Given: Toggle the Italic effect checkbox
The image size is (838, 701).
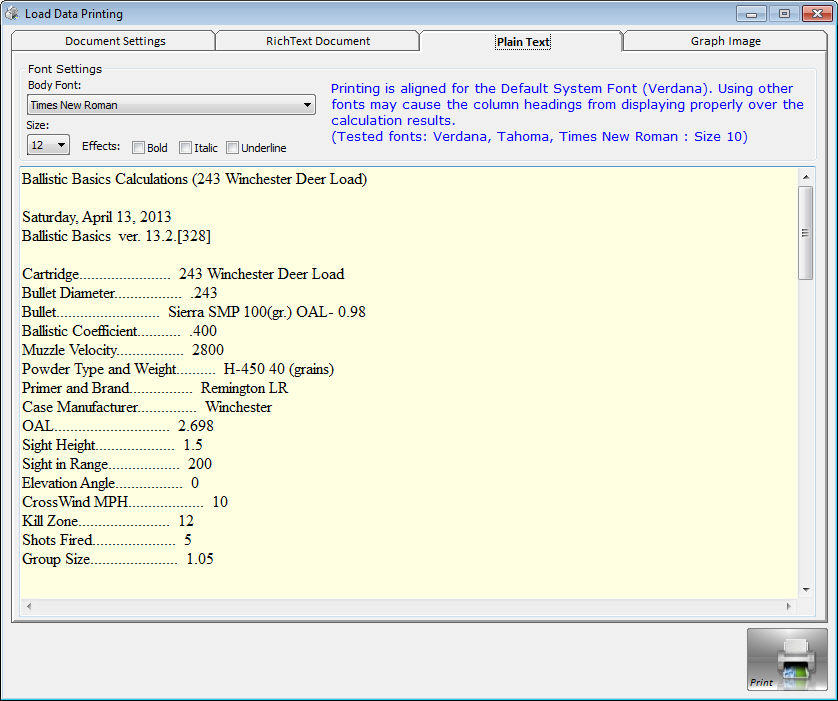Looking at the screenshot, I should (186, 148).
